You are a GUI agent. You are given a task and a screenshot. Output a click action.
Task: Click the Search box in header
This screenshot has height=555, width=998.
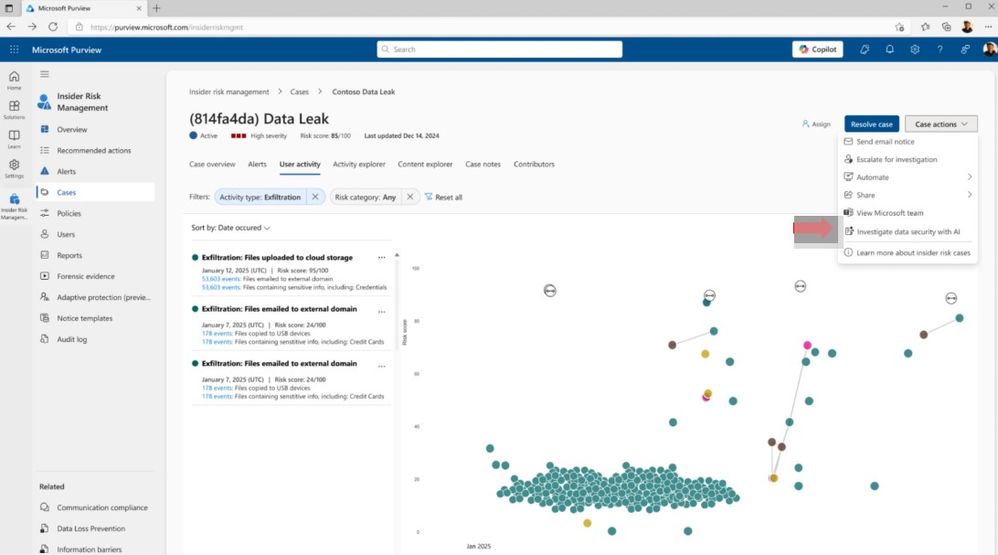500,49
